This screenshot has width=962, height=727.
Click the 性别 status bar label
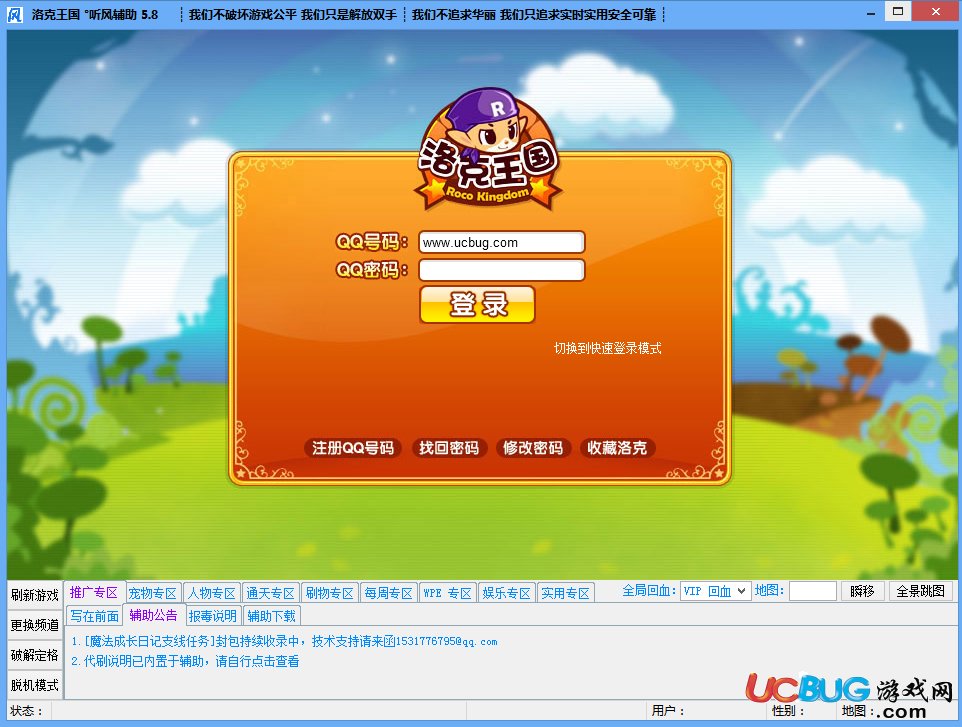click(788, 711)
